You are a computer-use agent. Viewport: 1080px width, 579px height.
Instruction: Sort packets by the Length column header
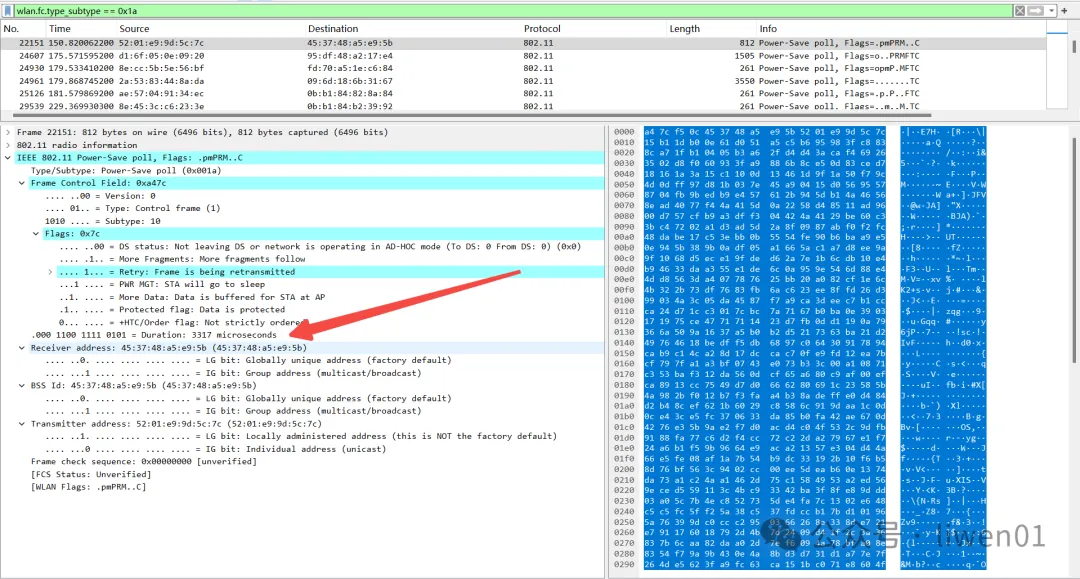tap(685, 29)
